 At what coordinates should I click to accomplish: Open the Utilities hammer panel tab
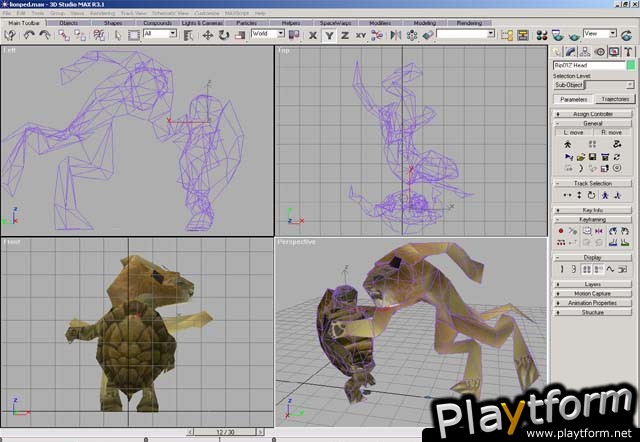coord(628,52)
